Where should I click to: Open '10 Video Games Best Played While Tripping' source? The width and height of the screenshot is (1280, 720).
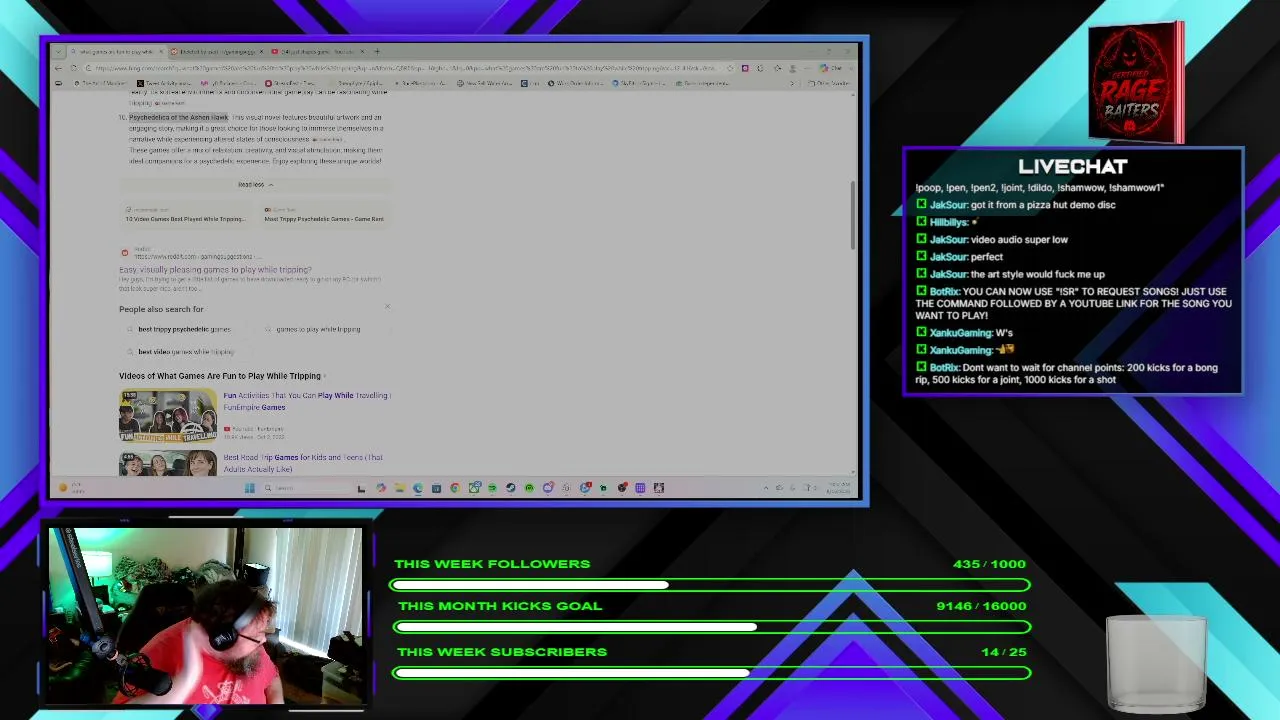184,215
